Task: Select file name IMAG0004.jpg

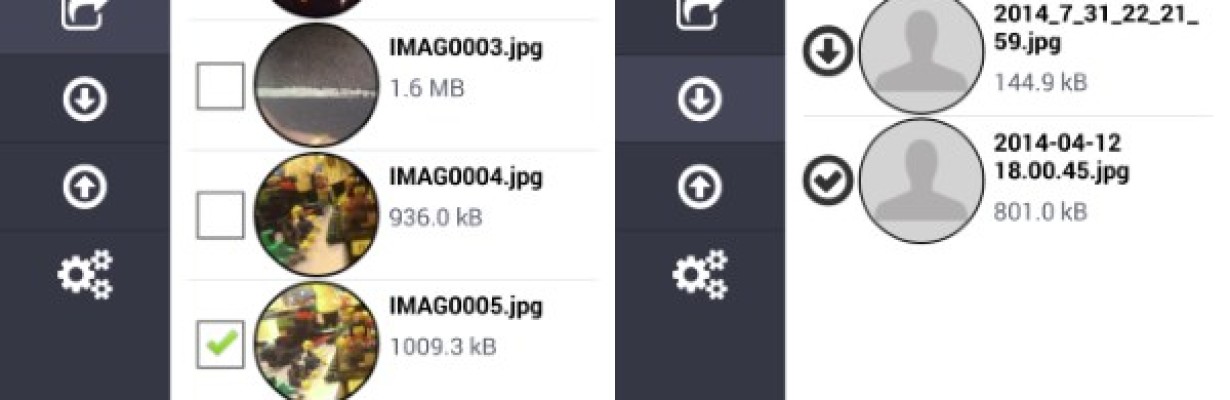Action: (x=466, y=178)
